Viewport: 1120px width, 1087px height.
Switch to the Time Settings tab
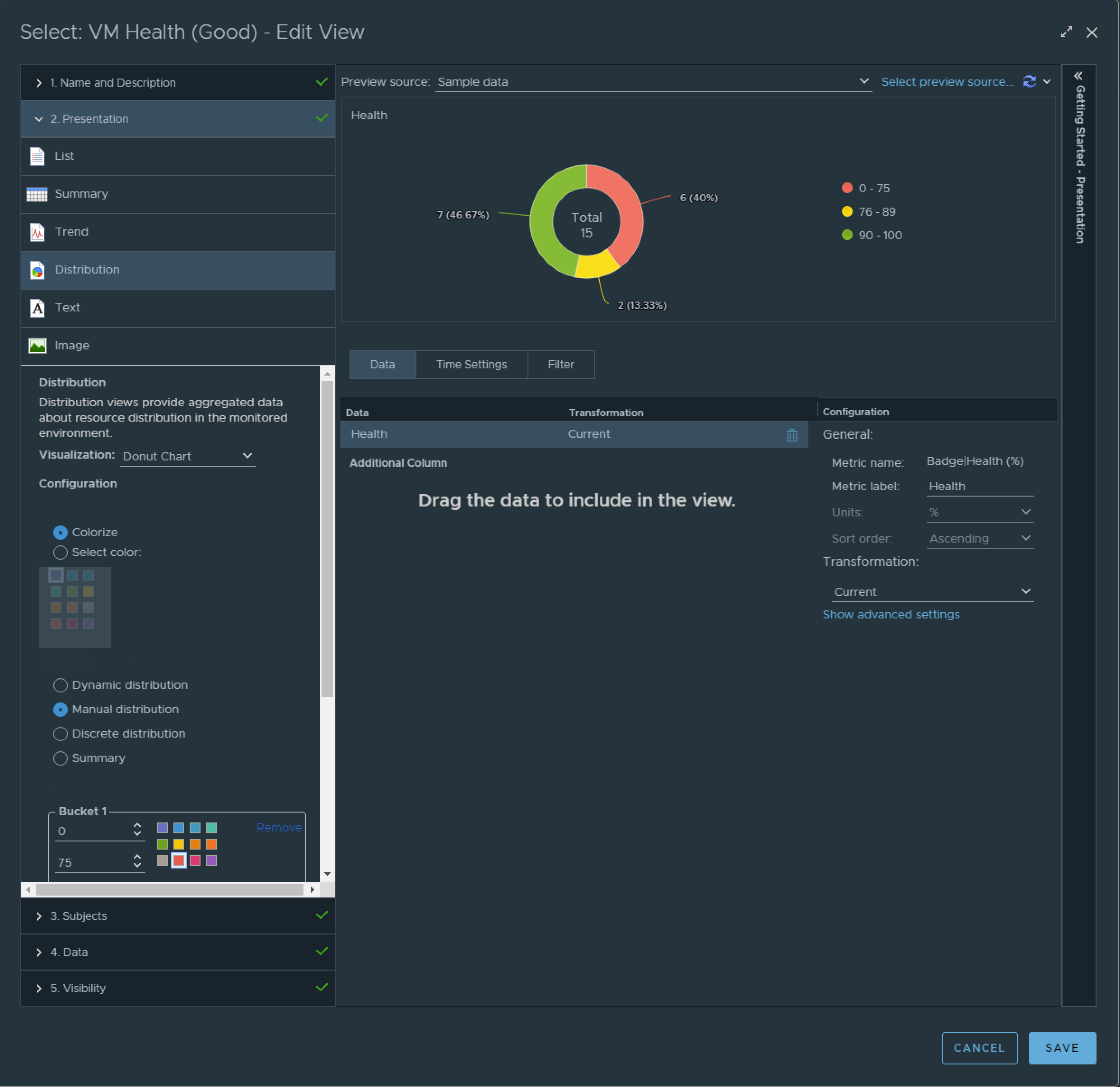(x=471, y=364)
